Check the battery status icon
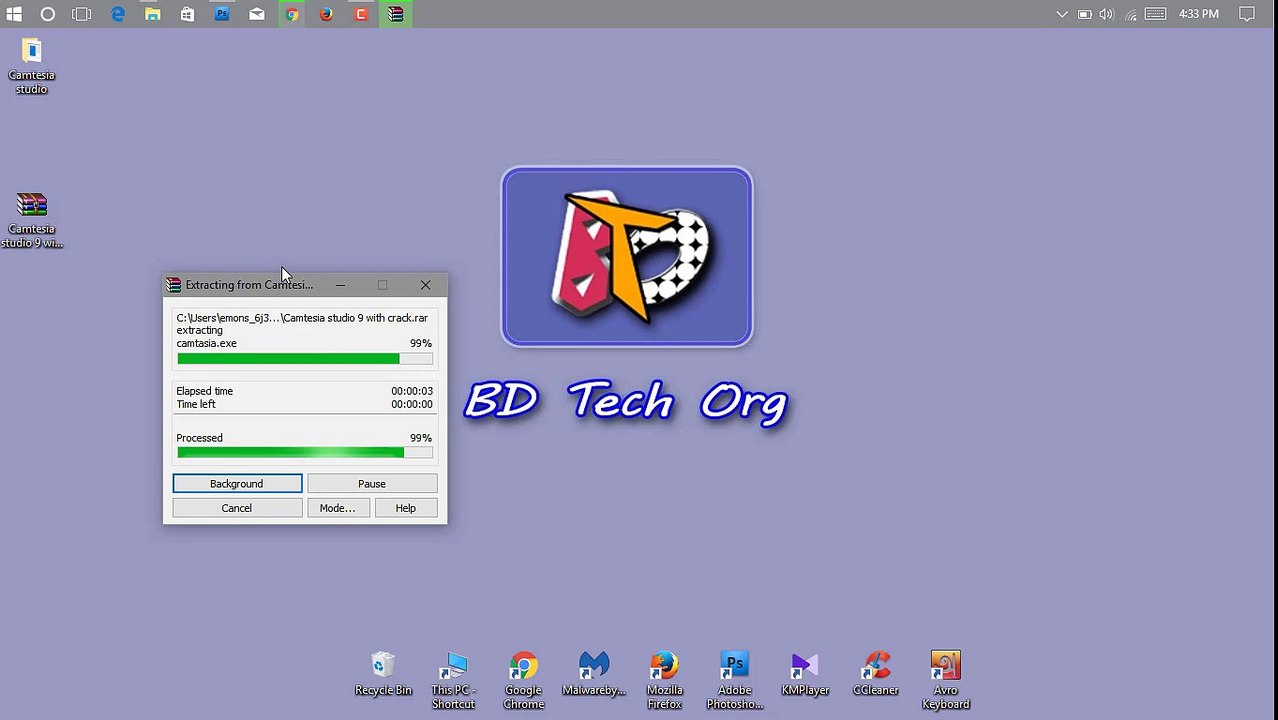Image resolution: width=1278 pixels, height=720 pixels. point(1084,14)
